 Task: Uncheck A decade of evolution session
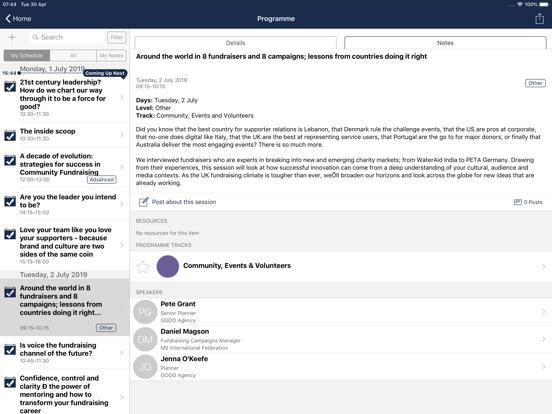[x=10, y=160]
